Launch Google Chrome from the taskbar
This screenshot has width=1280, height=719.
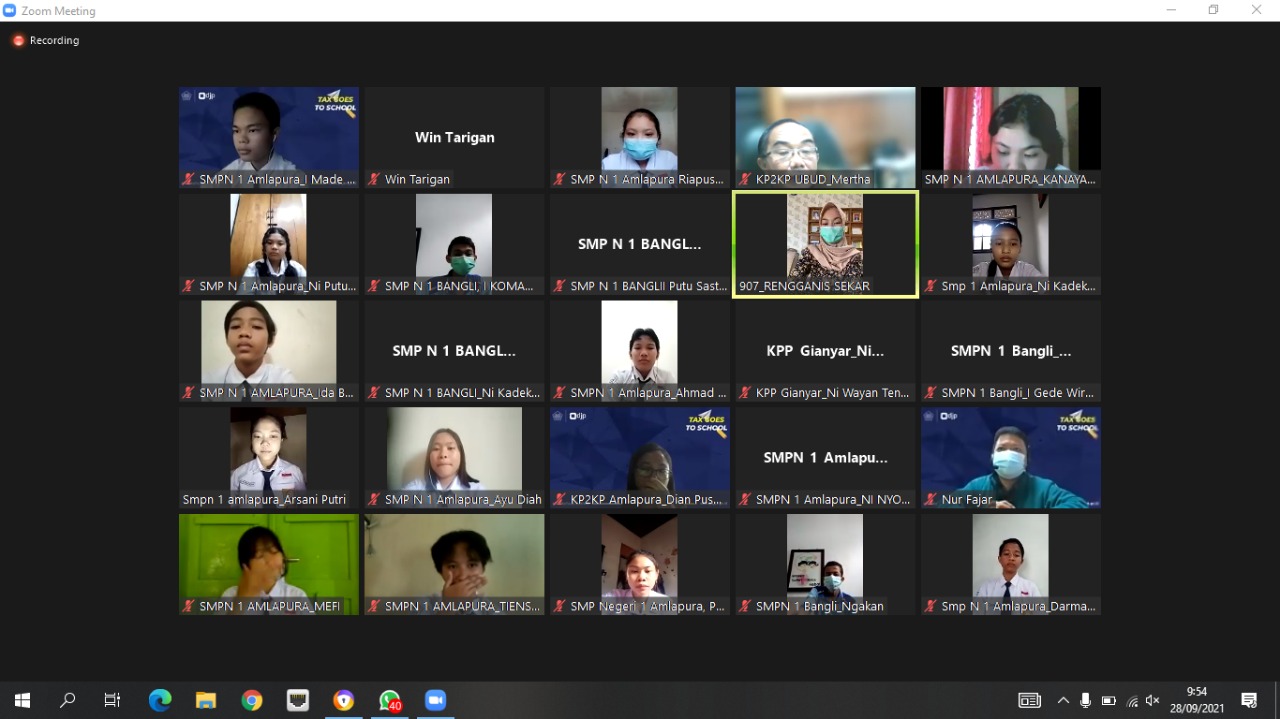coord(252,700)
